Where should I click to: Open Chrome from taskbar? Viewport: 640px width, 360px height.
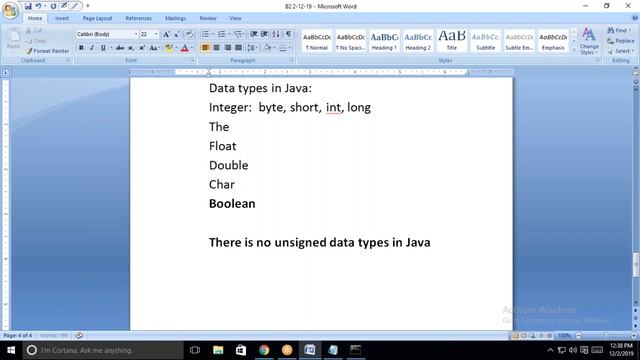[x=264, y=350]
